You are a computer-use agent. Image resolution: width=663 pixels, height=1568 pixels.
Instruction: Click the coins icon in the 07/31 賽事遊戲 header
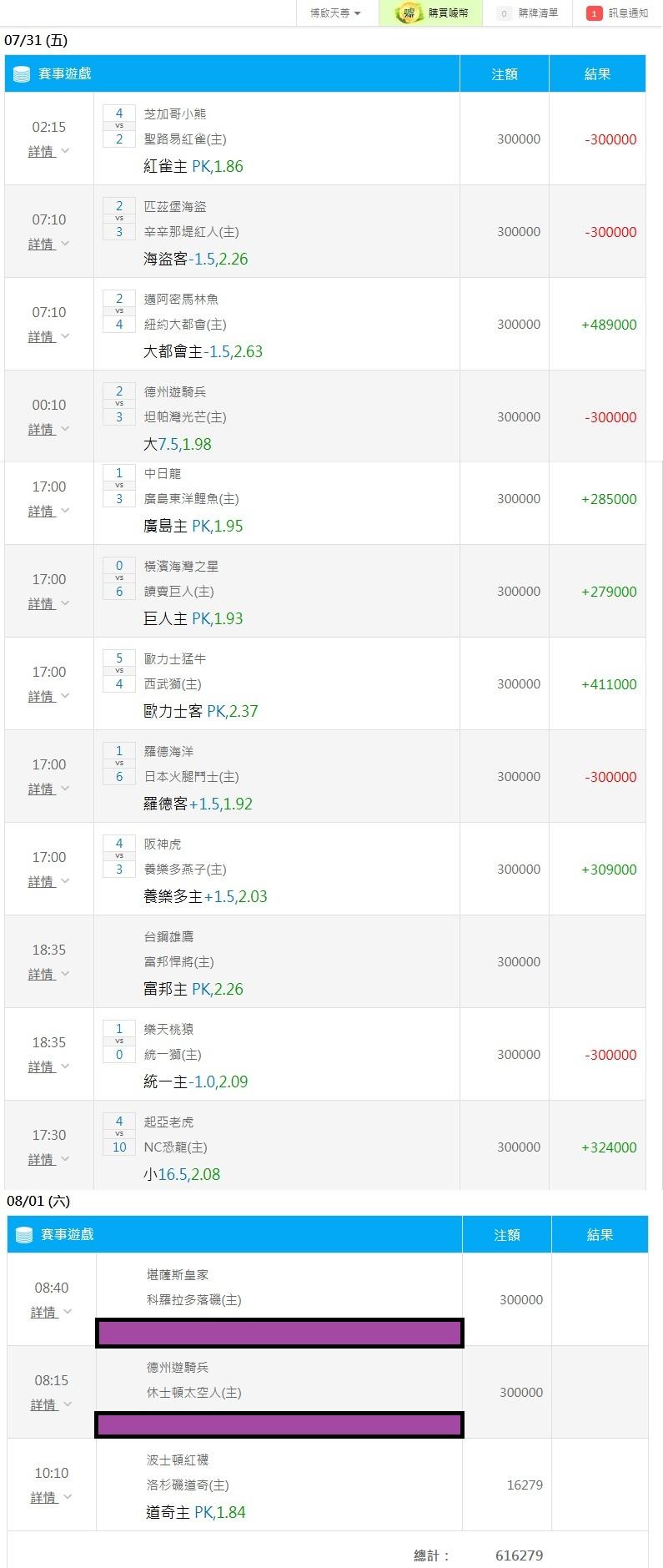pyautogui.click(x=22, y=74)
